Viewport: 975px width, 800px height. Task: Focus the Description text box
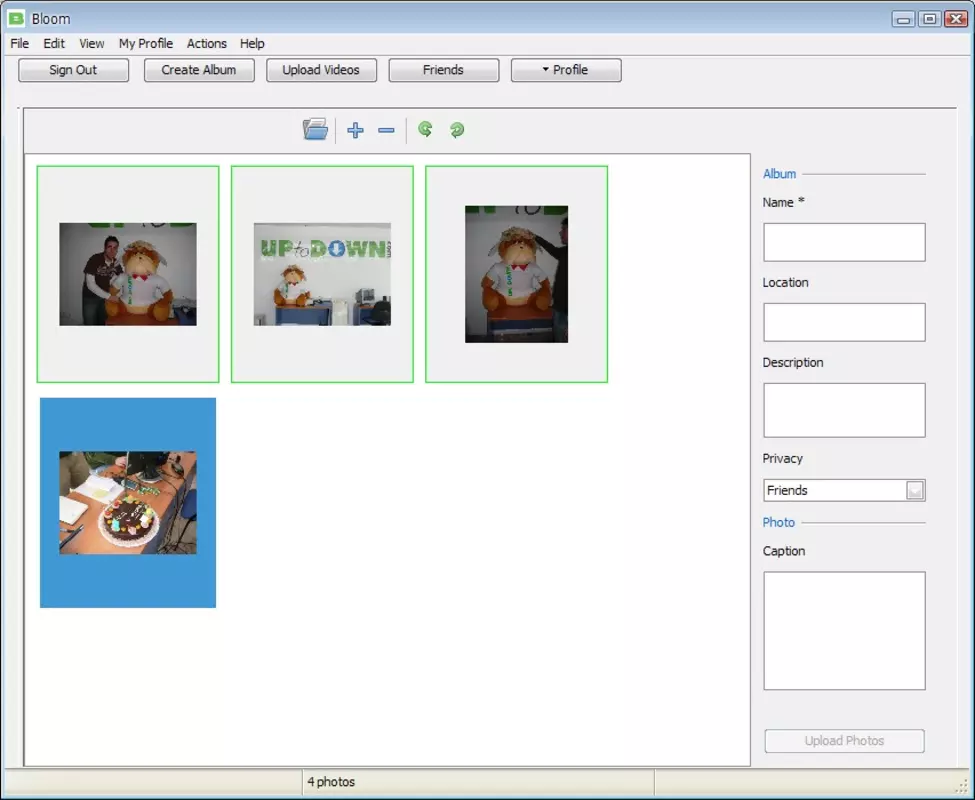coord(844,410)
